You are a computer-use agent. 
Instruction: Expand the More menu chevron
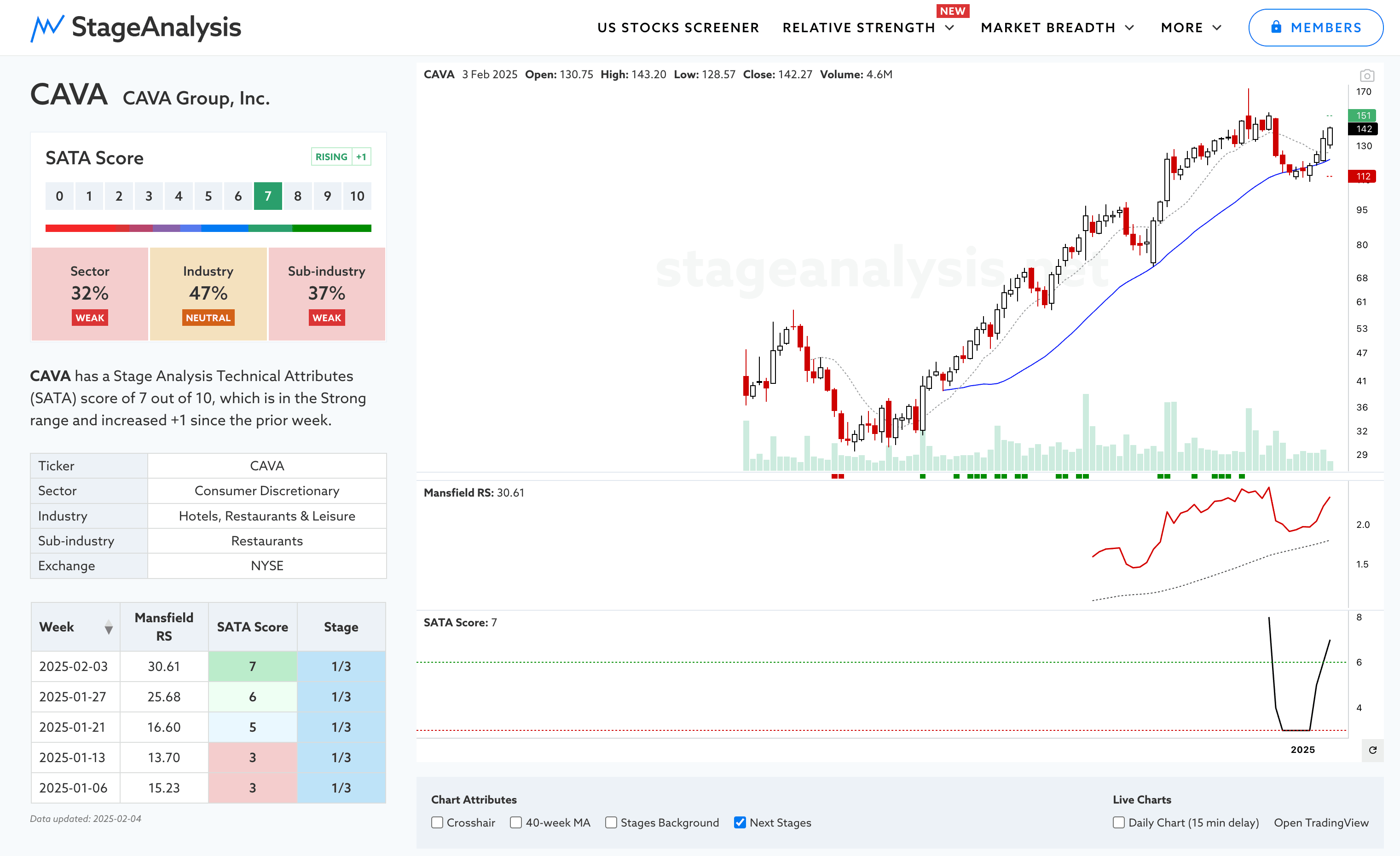point(1216,28)
